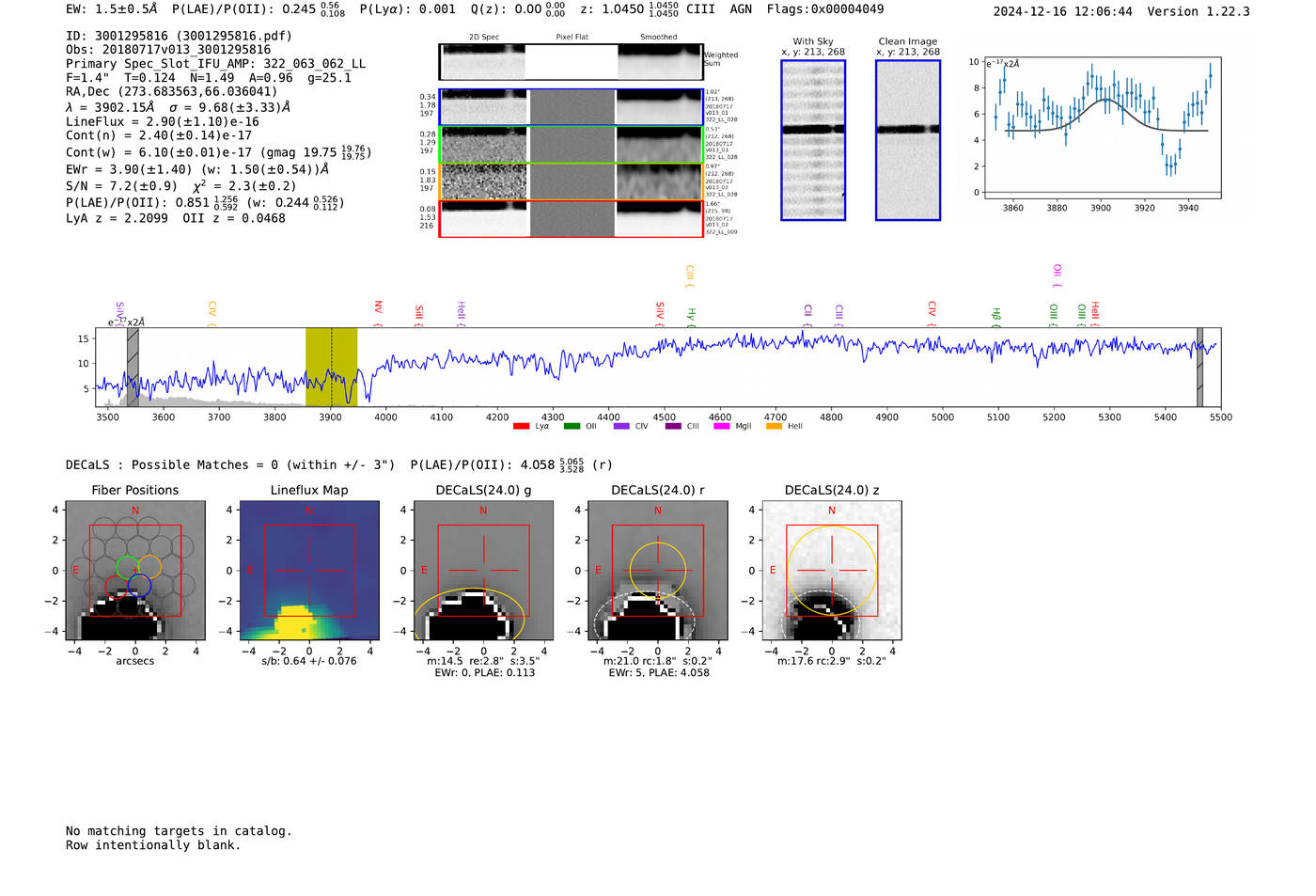Click the 'LineFlux = 2.90(±1.10)e-16' line
Screen dimensions: 1316x896
162,122
